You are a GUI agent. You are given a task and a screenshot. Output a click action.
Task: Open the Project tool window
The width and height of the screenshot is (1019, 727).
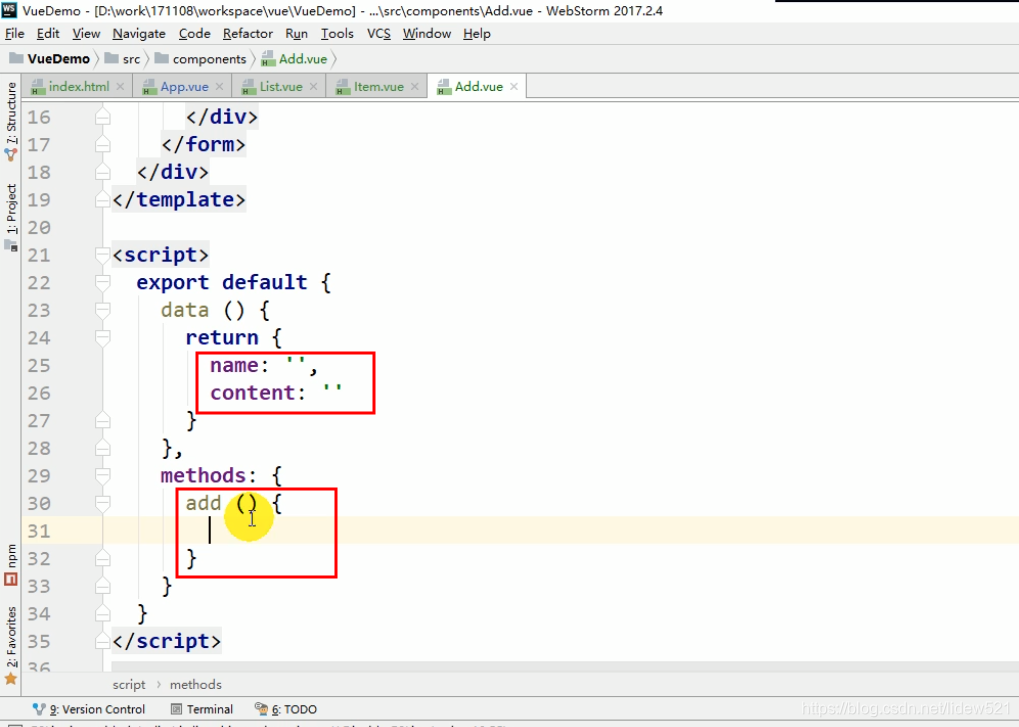(x=11, y=216)
